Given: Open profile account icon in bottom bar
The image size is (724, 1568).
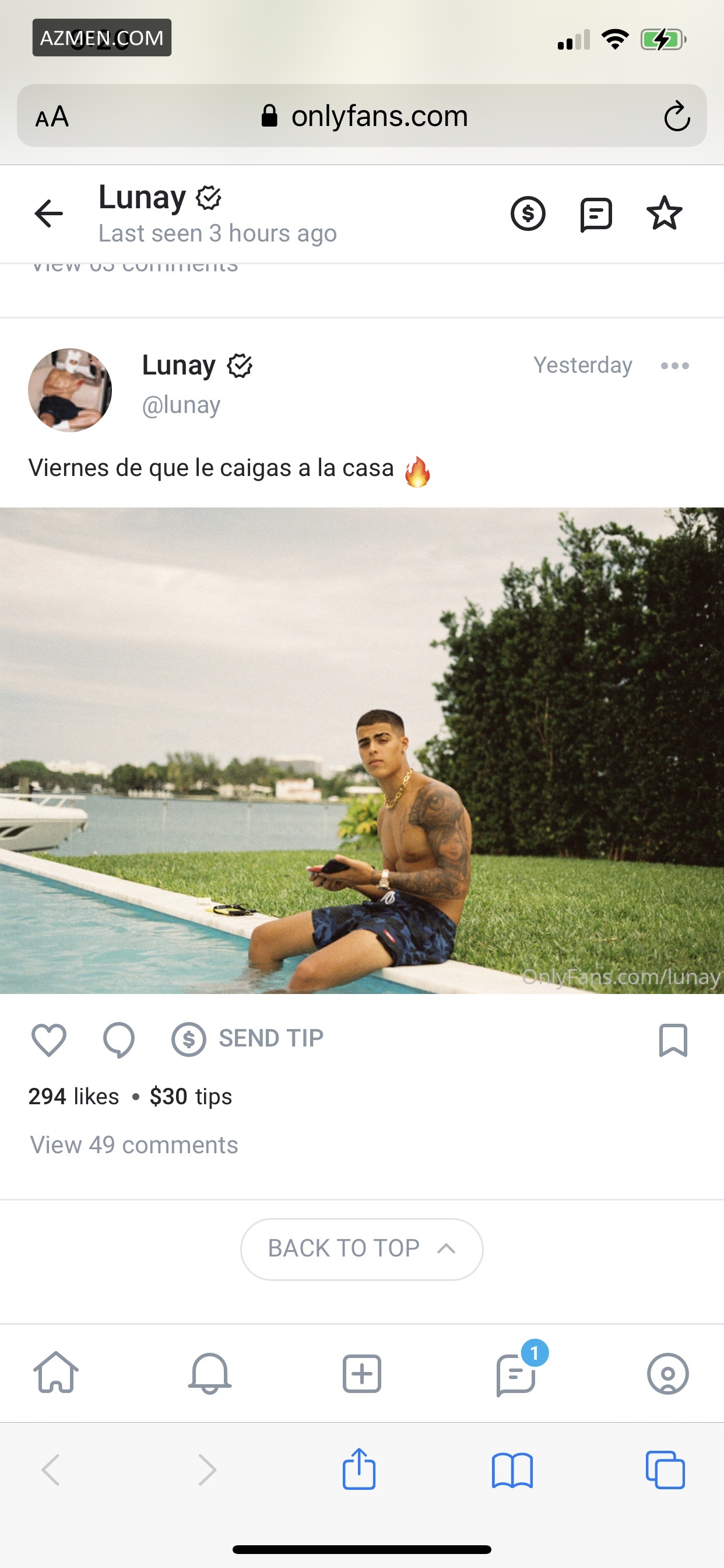Looking at the screenshot, I should point(667,1374).
